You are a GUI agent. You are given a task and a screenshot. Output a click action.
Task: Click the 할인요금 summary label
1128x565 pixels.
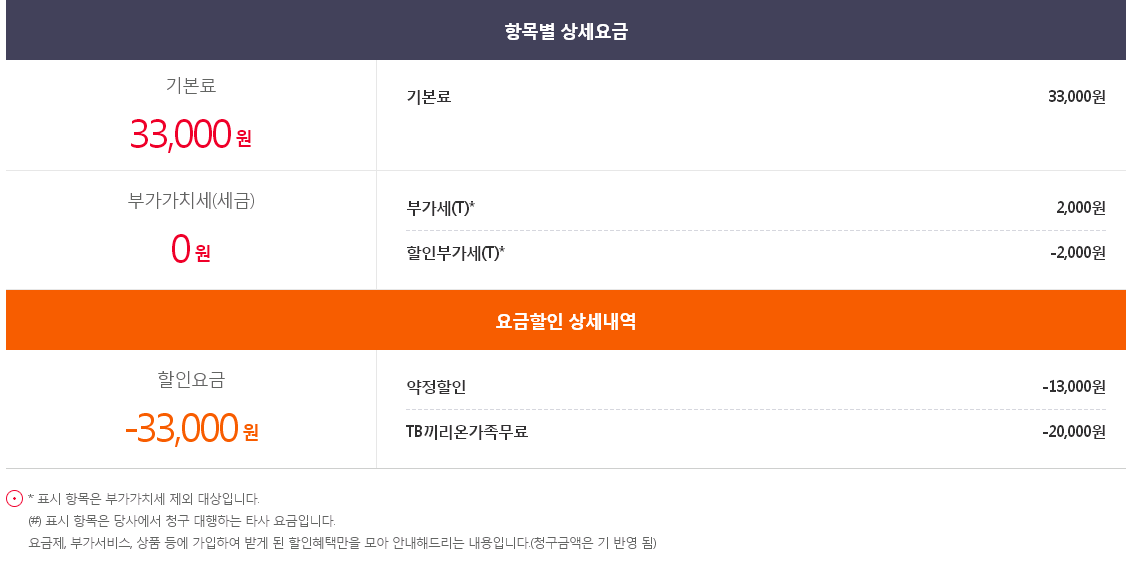(191, 380)
